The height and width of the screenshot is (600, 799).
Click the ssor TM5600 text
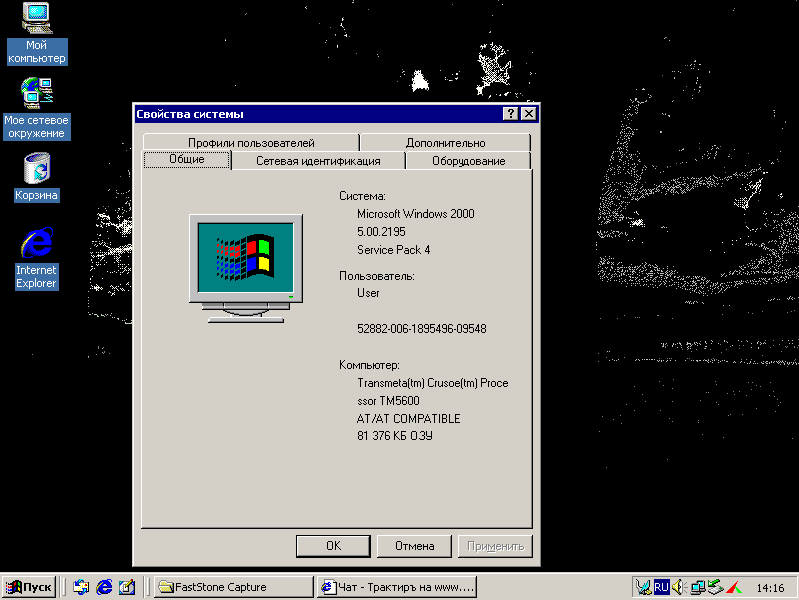tap(388, 401)
